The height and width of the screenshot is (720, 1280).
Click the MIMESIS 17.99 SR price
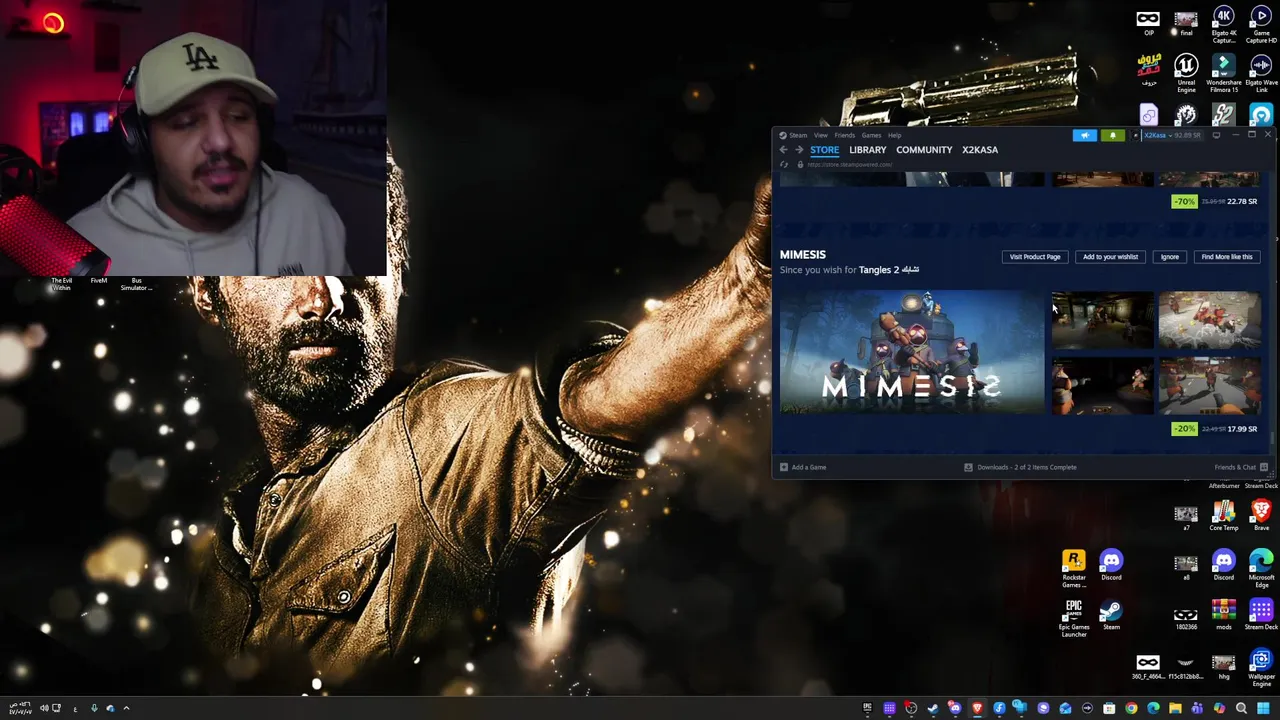pyautogui.click(x=1242, y=429)
